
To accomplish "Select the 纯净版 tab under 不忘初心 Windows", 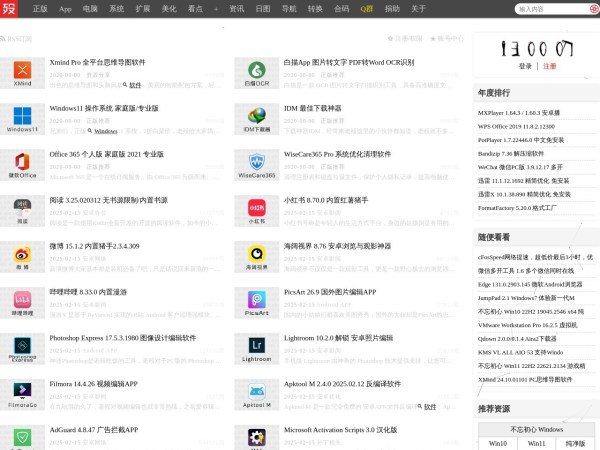I will tap(575, 443).
